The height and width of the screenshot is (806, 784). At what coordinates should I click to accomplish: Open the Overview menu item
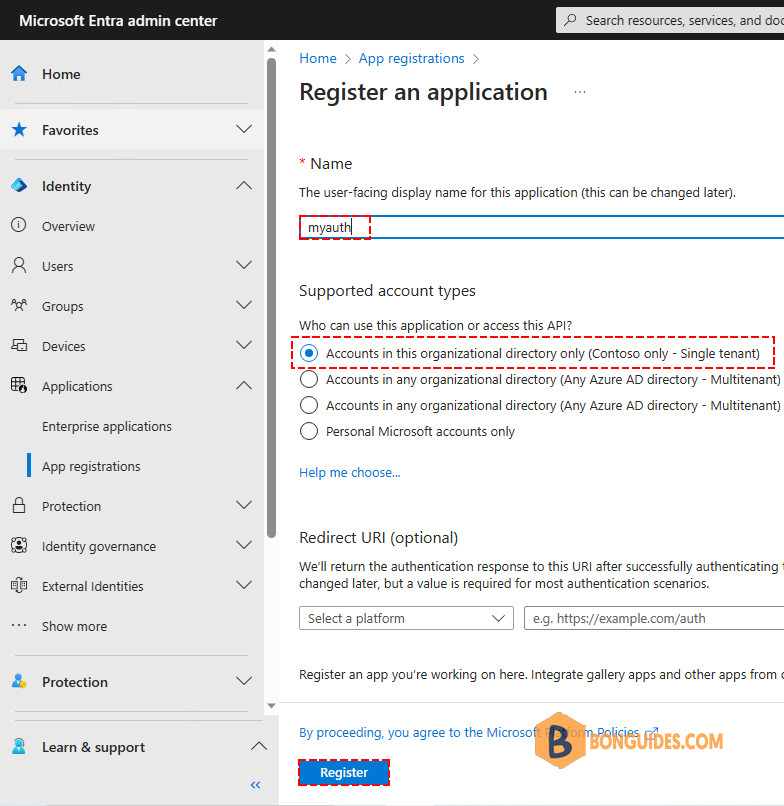68,226
